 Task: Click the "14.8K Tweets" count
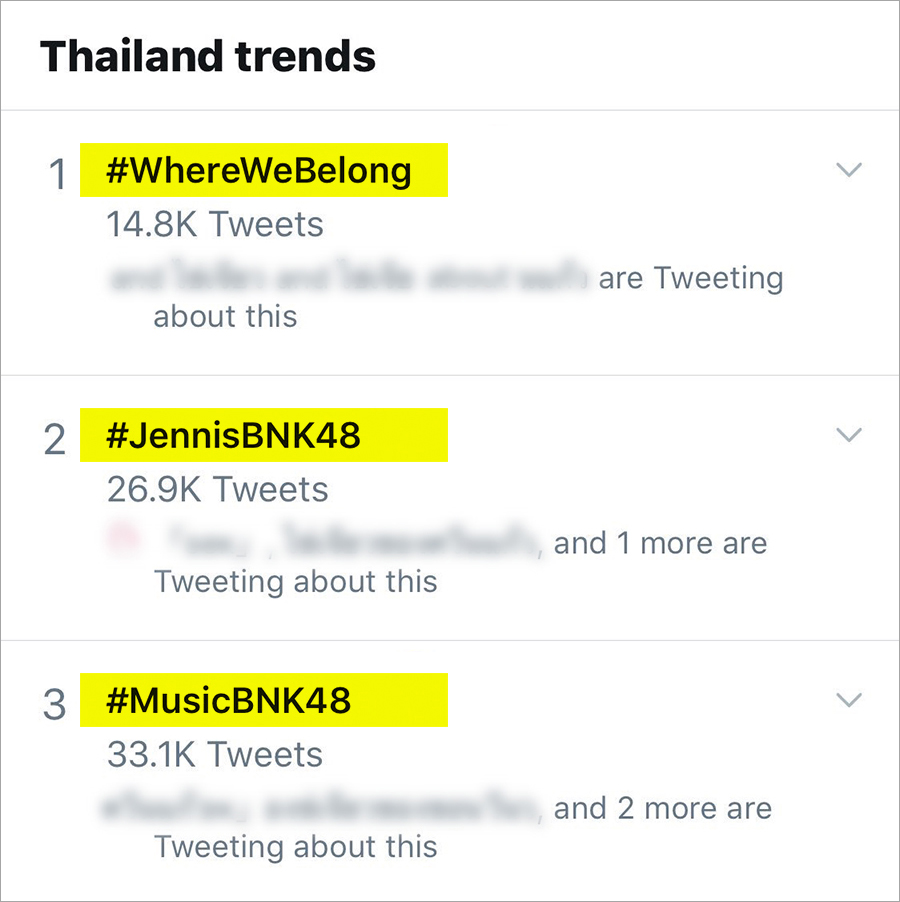pyautogui.click(x=215, y=225)
